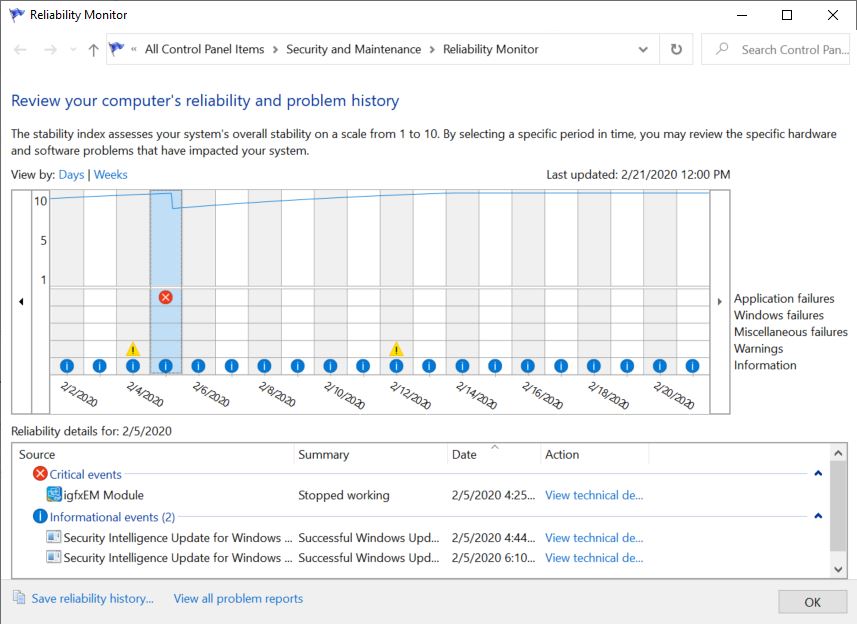Open All Control Panel Items breadcrumb
The height and width of the screenshot is (624, 857).
point(204,49)
